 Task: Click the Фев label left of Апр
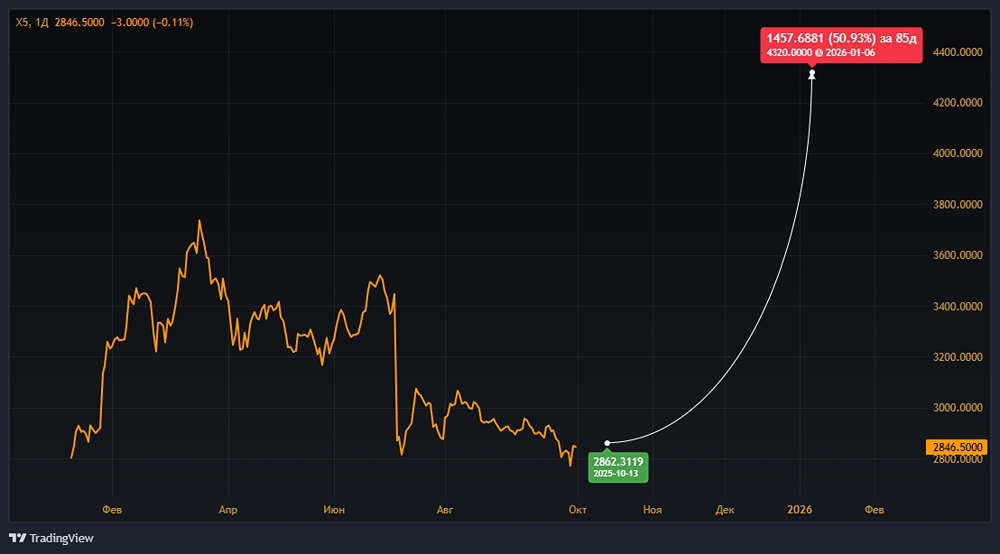tap(112, 510)
